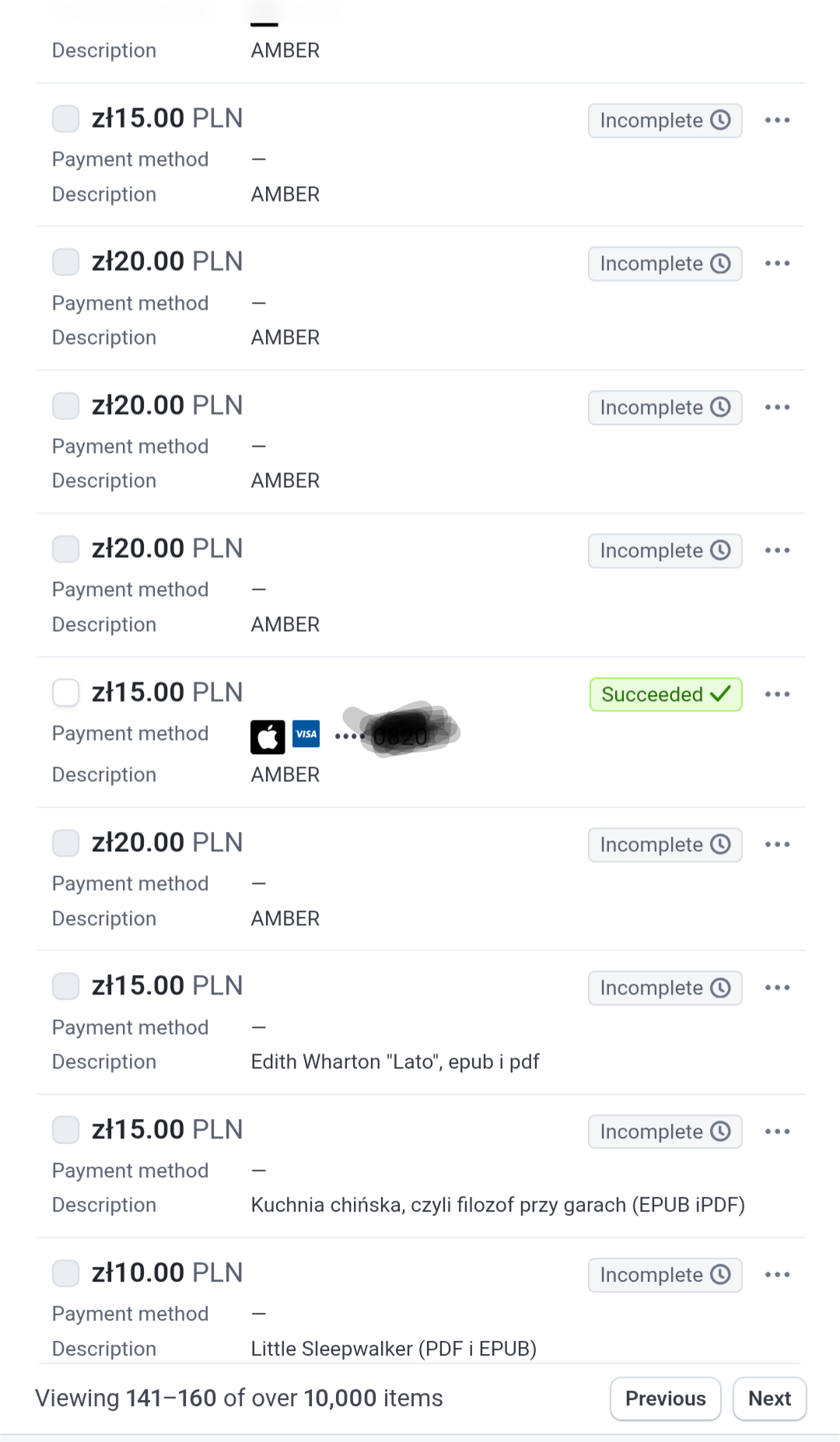Click the Incomplete clock badge on Kuchnia chińska payment
The width and height of the screenshot is (840, 1442).
point(665,1131)
